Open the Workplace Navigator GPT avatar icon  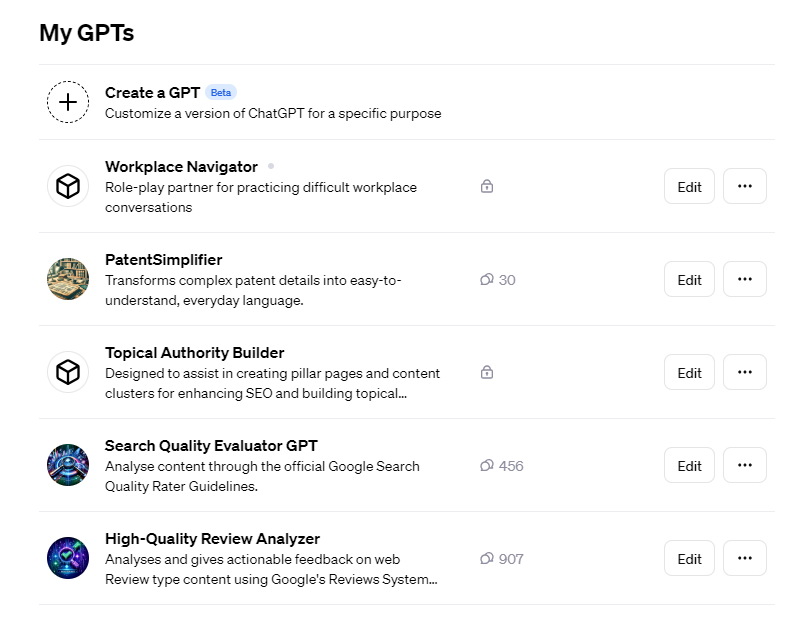pyautogui.click(x=67, y=186)
